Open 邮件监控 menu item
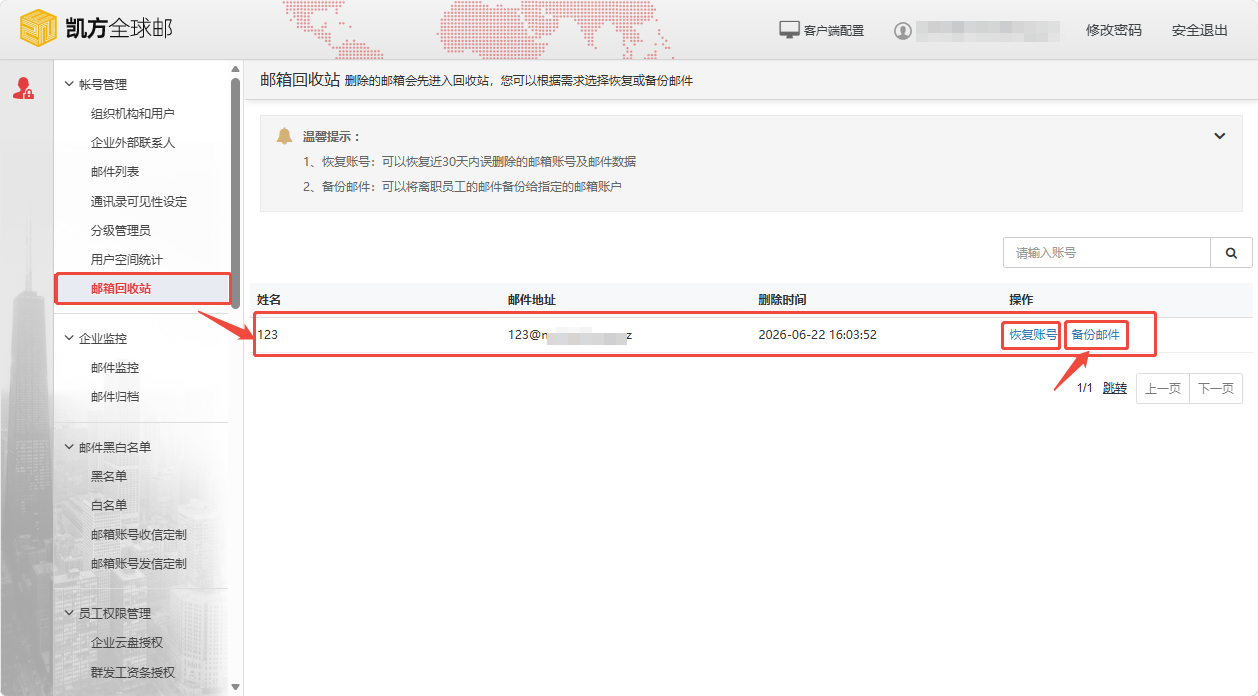 click(115, 368)
